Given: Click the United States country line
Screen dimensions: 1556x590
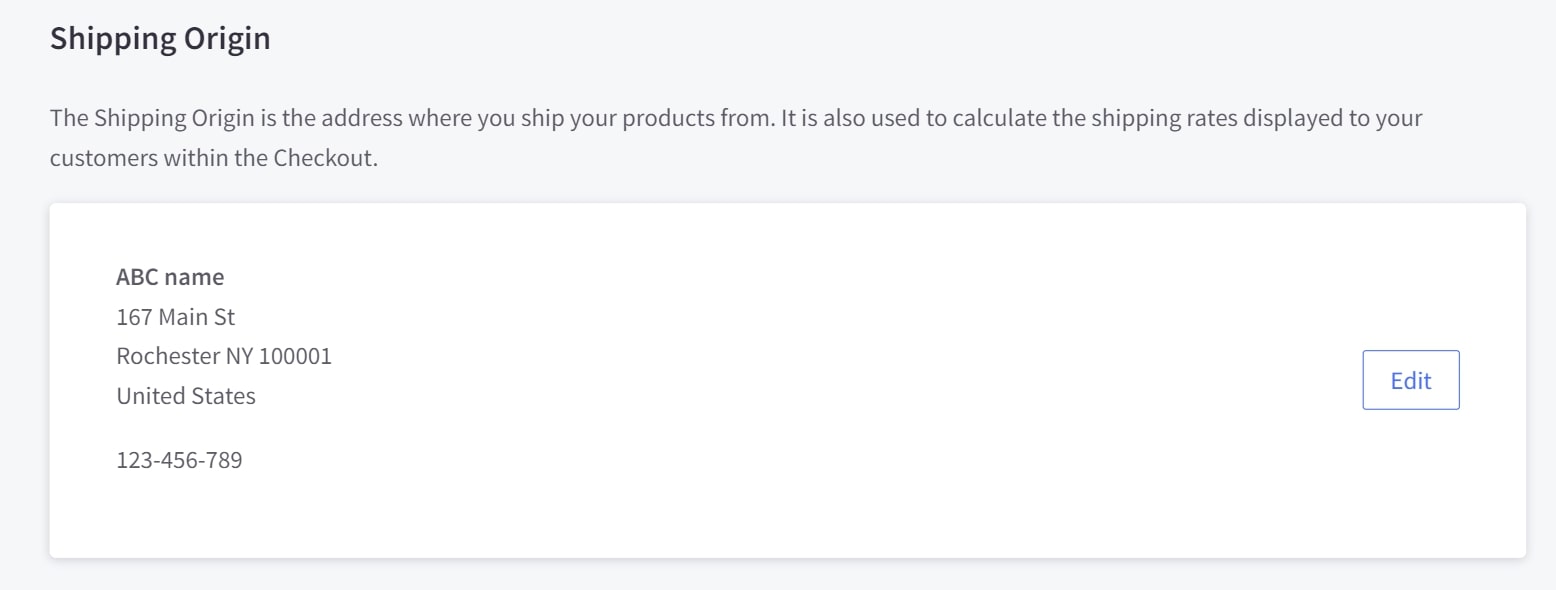Looking at the screenshot, I should point(186,396).
